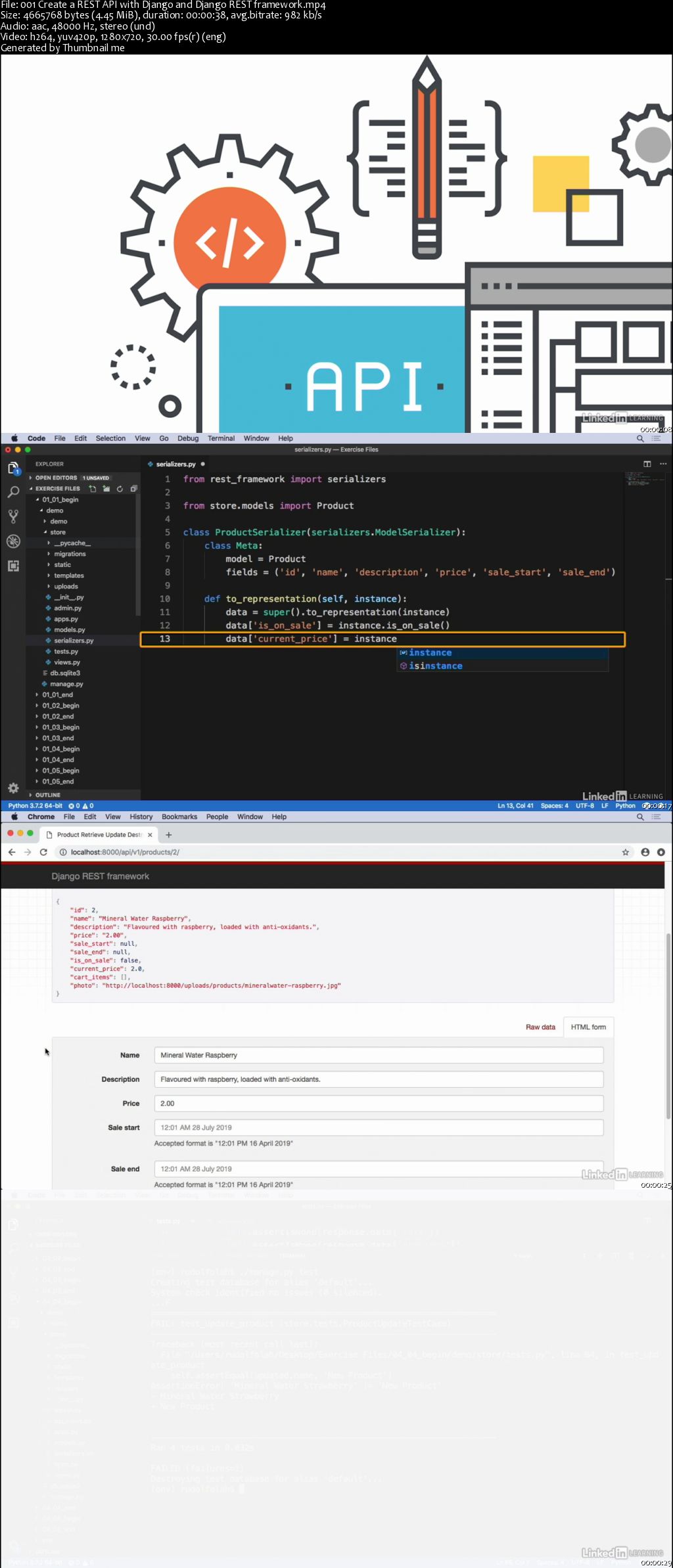Refresh the Exercise Files explorer
Image resolution: width=673 pixels, height=1568 pixels.
120,489
